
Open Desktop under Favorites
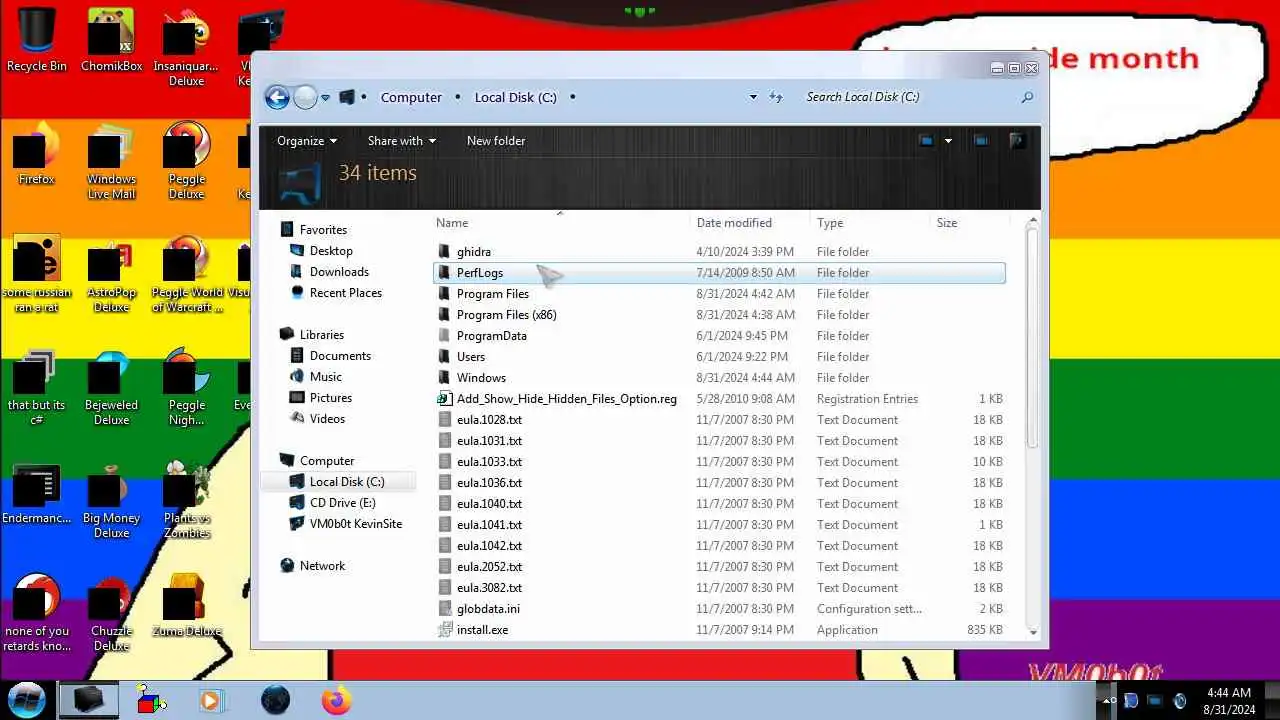pos(321,251)
